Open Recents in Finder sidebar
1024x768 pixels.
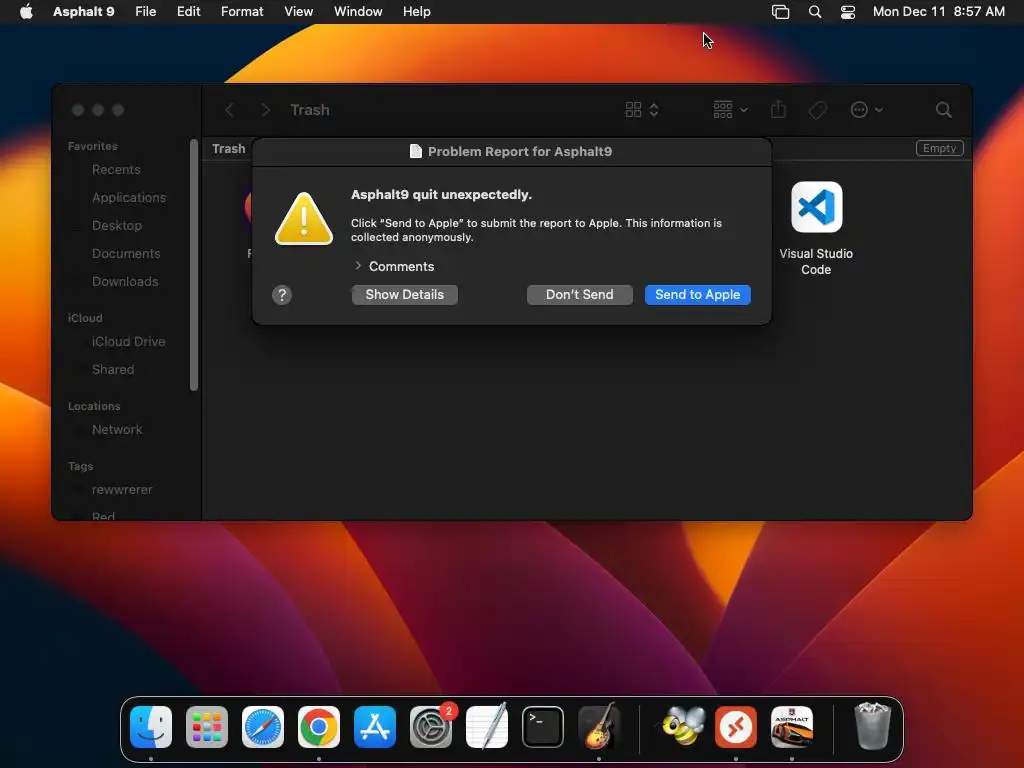(116, 170)
